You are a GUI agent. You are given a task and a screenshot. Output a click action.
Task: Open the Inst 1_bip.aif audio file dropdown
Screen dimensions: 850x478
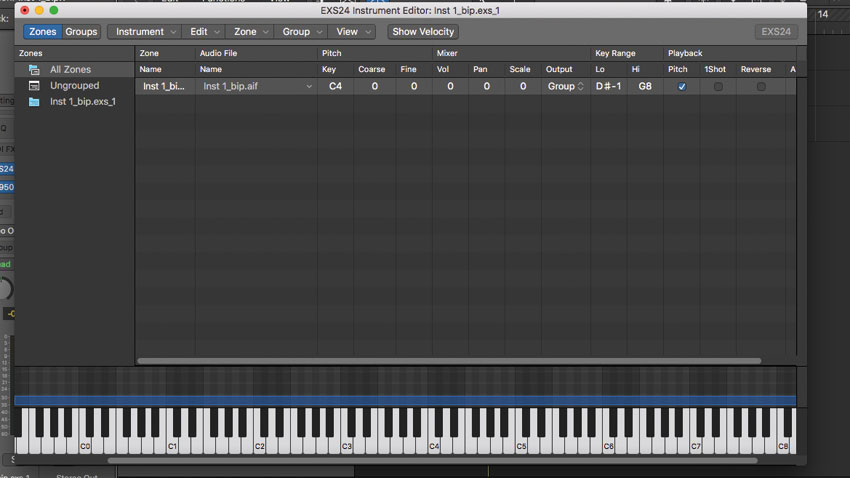309,86
